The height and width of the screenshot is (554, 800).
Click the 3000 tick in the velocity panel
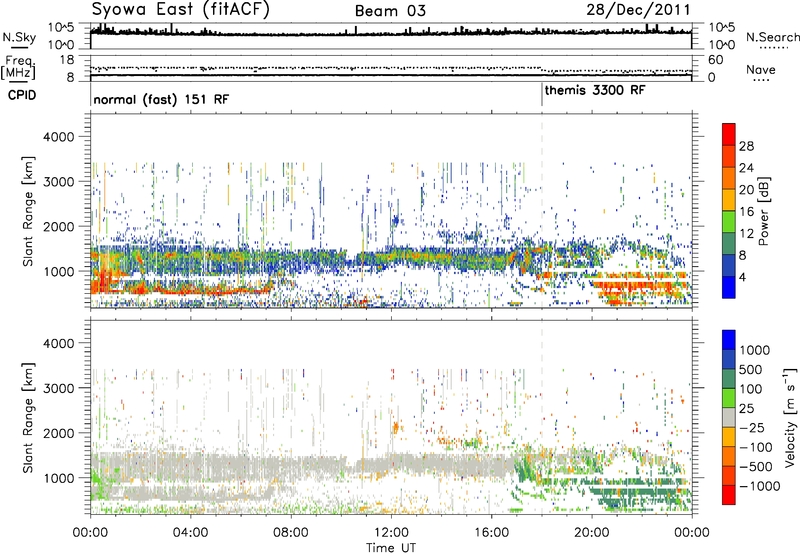pos(58,388)
